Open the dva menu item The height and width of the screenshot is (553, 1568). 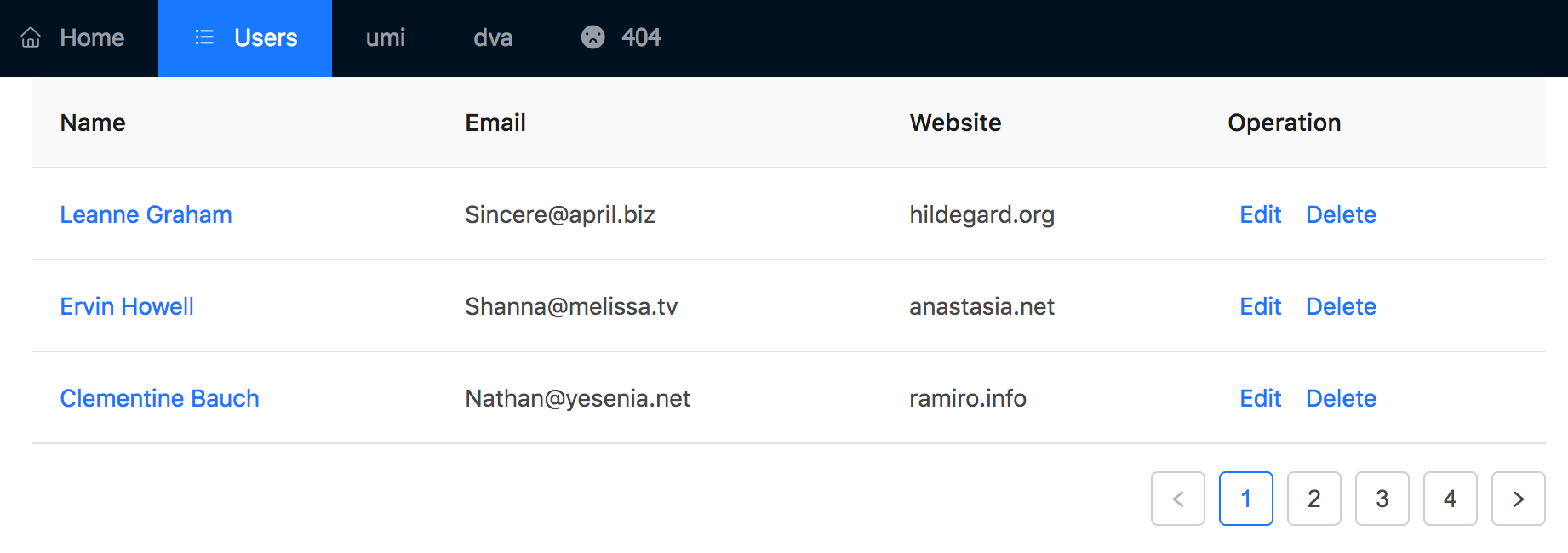tap(493, 37)
